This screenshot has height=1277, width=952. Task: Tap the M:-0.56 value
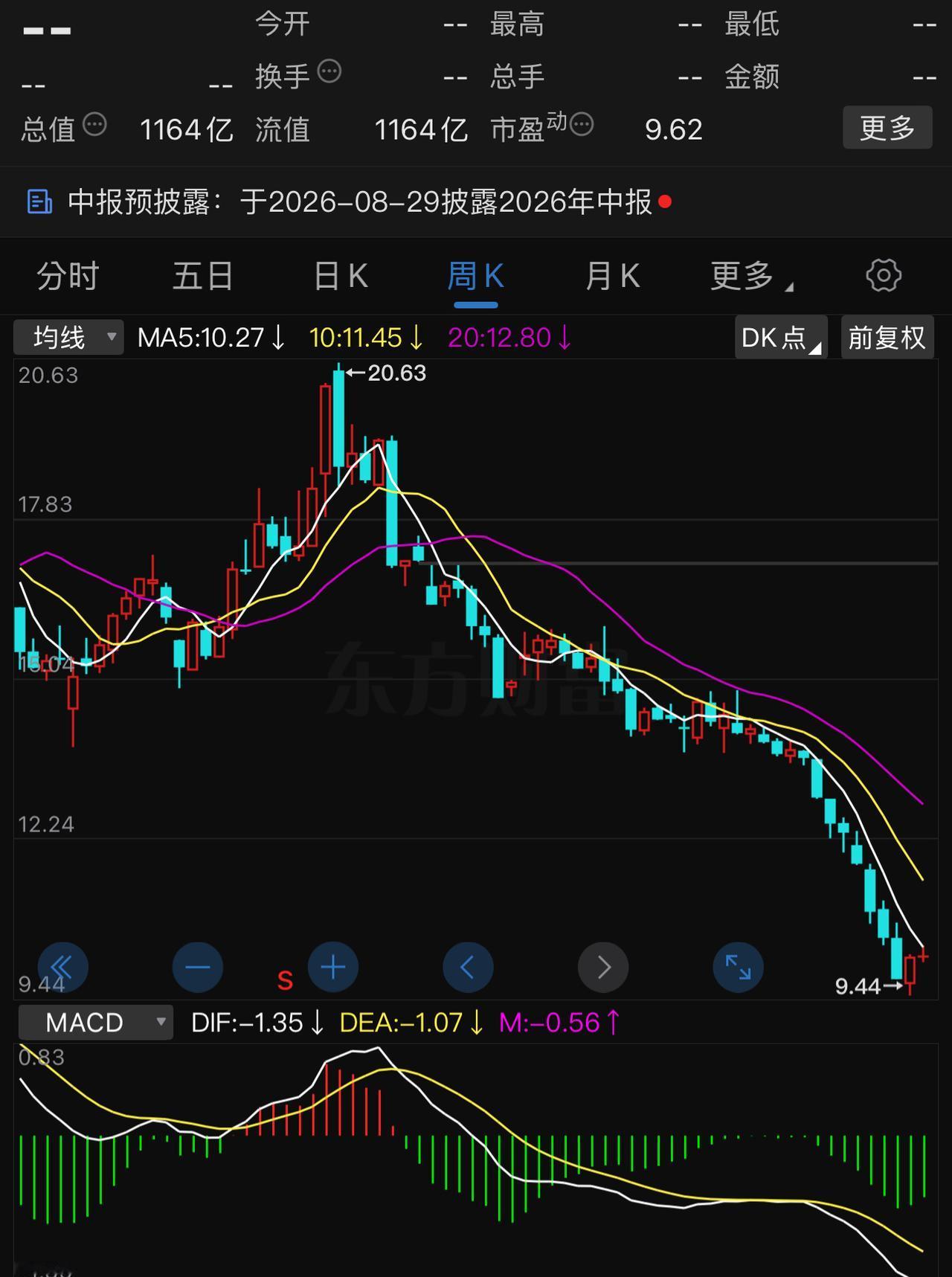coord(559,1023)
